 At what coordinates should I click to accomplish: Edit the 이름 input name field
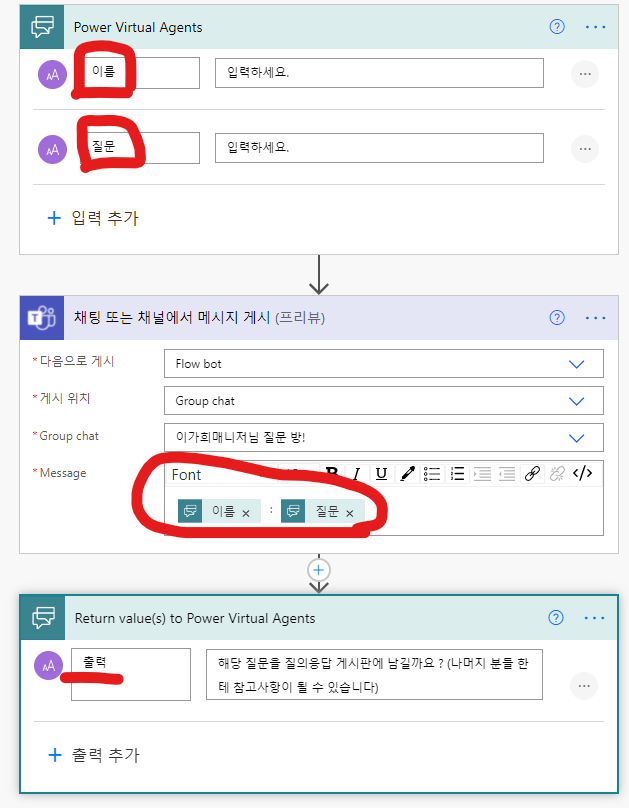tap(137, 73)
